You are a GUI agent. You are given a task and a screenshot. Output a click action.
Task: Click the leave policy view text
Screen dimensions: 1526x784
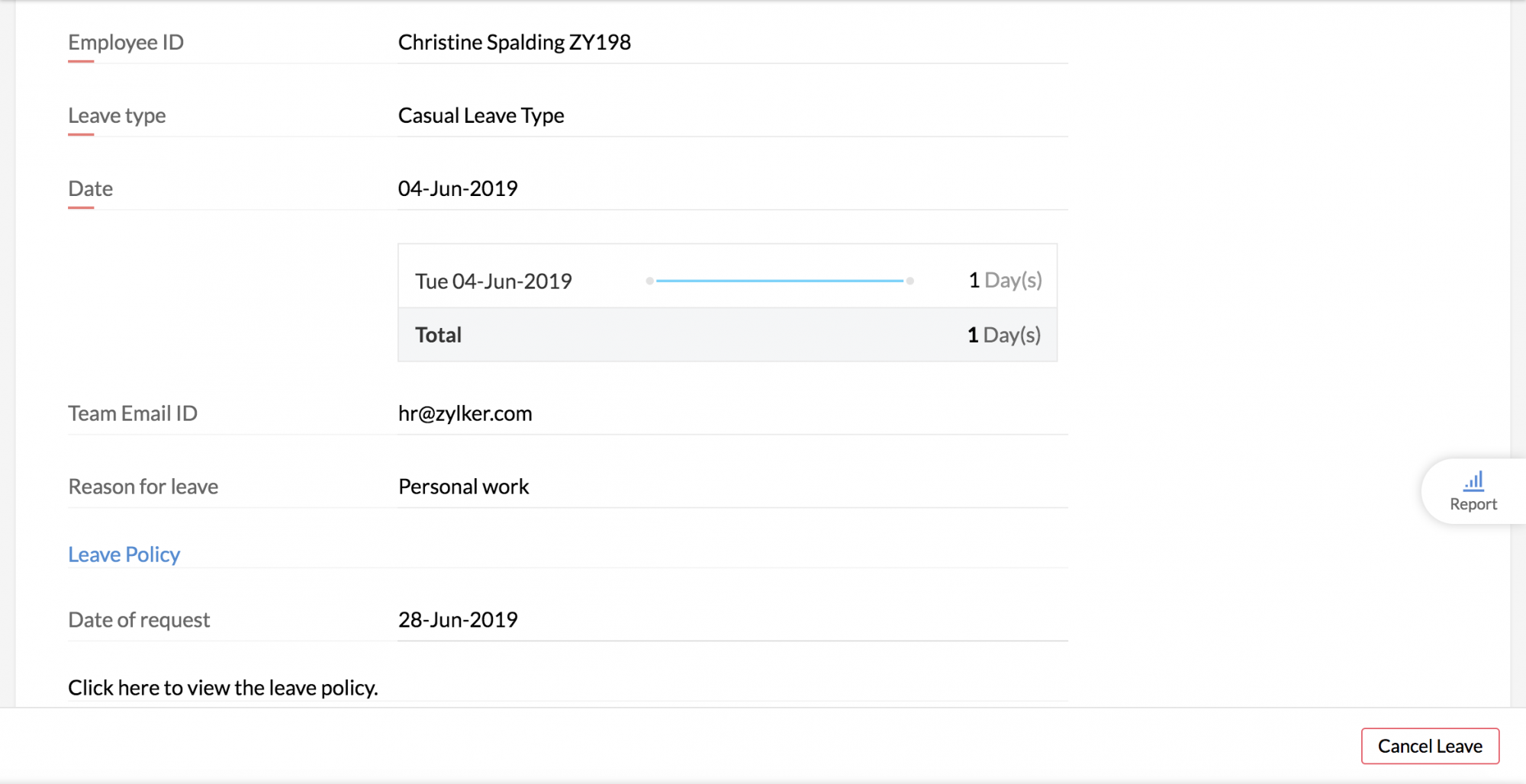point(223,688)
